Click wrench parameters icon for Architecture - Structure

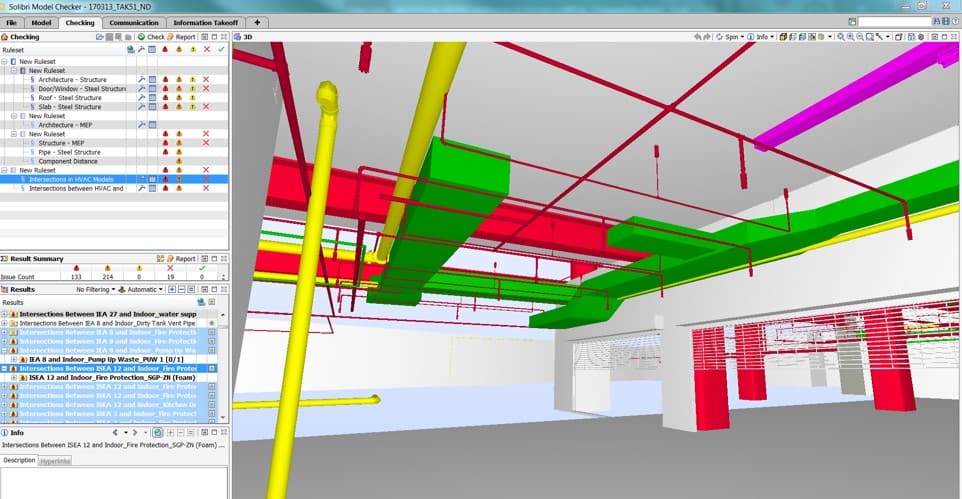(x=141, y=79)
